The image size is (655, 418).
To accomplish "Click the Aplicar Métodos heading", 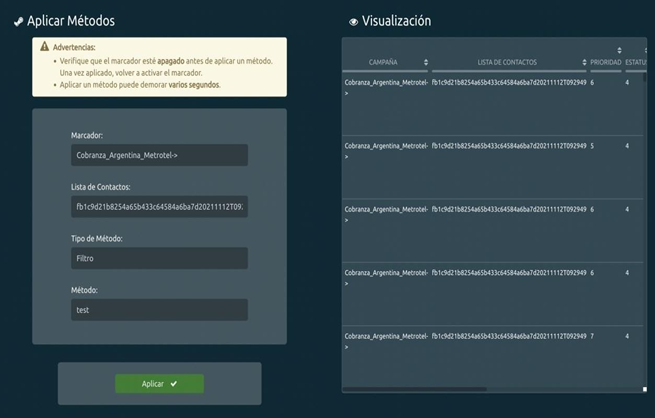I will click(71, 21).
